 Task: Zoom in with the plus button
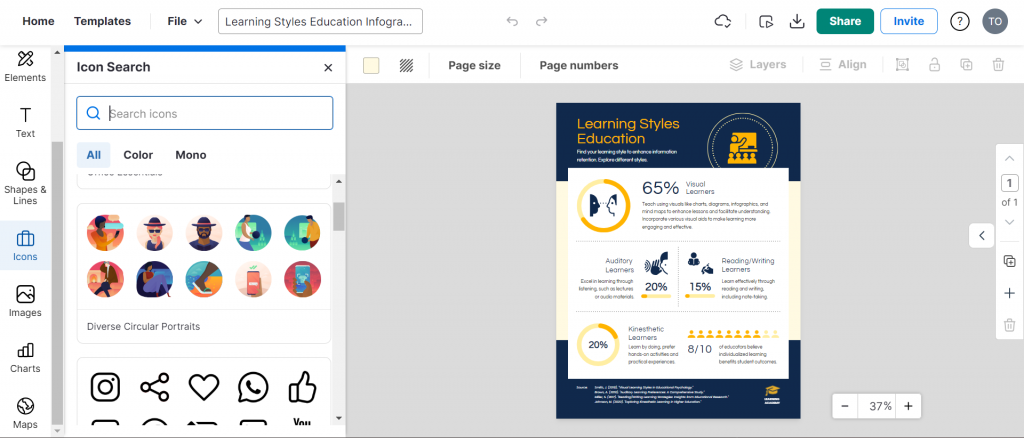pyautogui.click(x=908, y=406)
